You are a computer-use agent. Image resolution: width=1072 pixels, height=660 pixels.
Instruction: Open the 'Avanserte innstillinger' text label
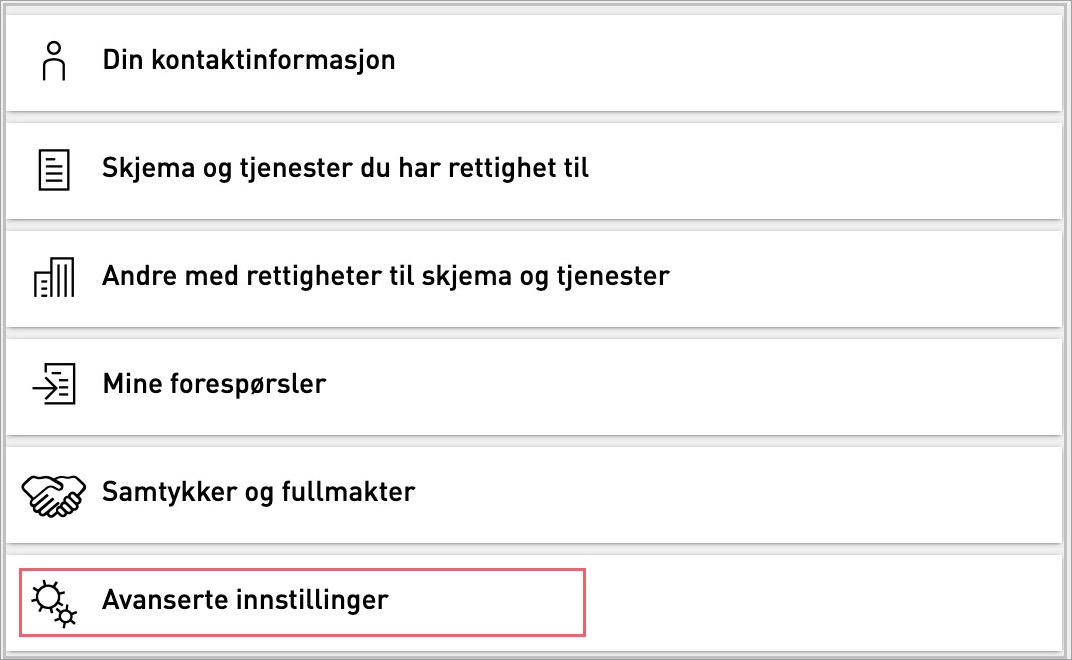tap(245, 600)
